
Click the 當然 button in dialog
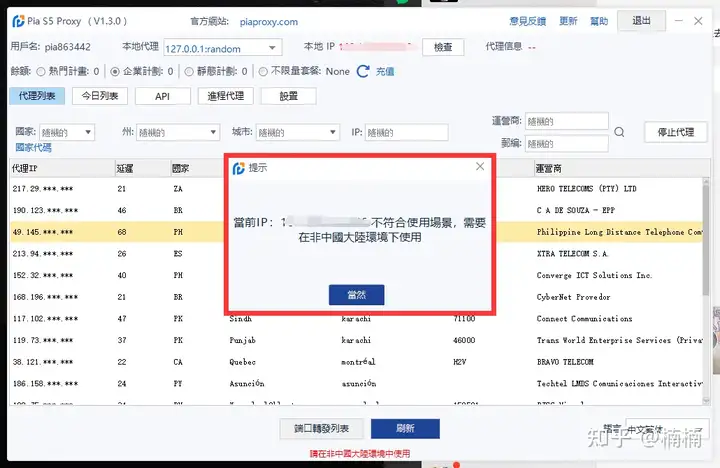pos(356,295)
